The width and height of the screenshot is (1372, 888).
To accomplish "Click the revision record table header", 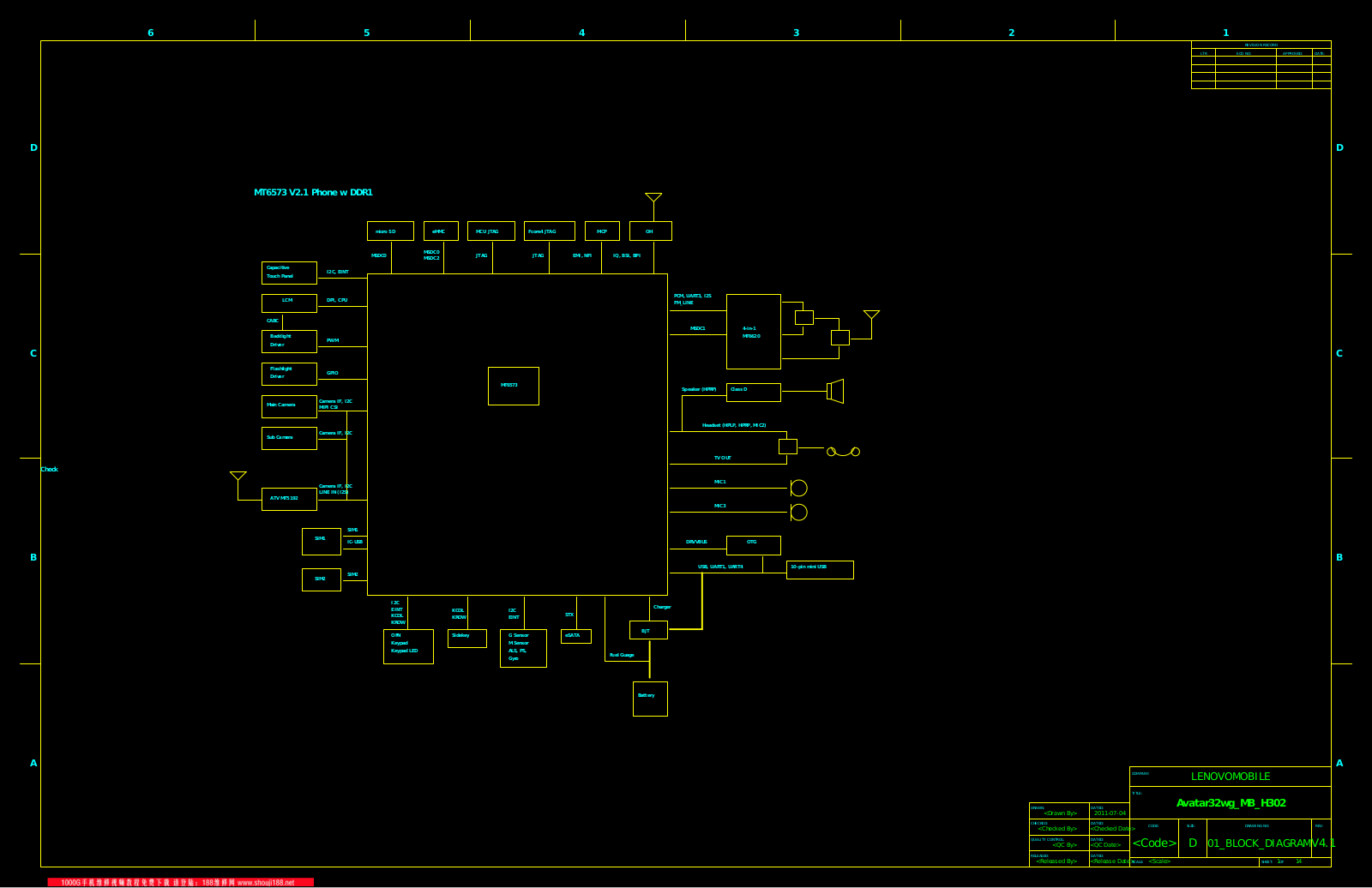I will [1261, 45].
